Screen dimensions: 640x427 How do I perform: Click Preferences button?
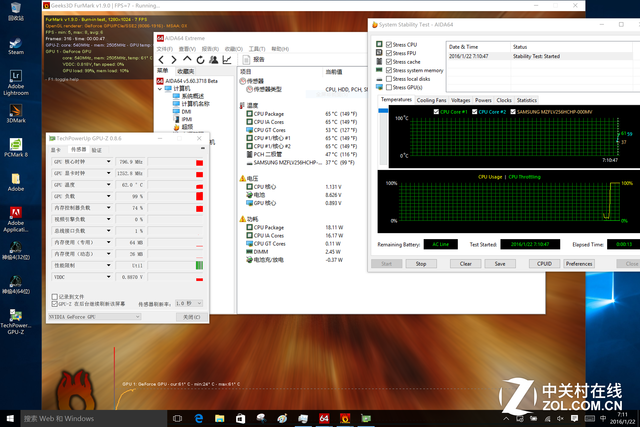pos(579,264)
